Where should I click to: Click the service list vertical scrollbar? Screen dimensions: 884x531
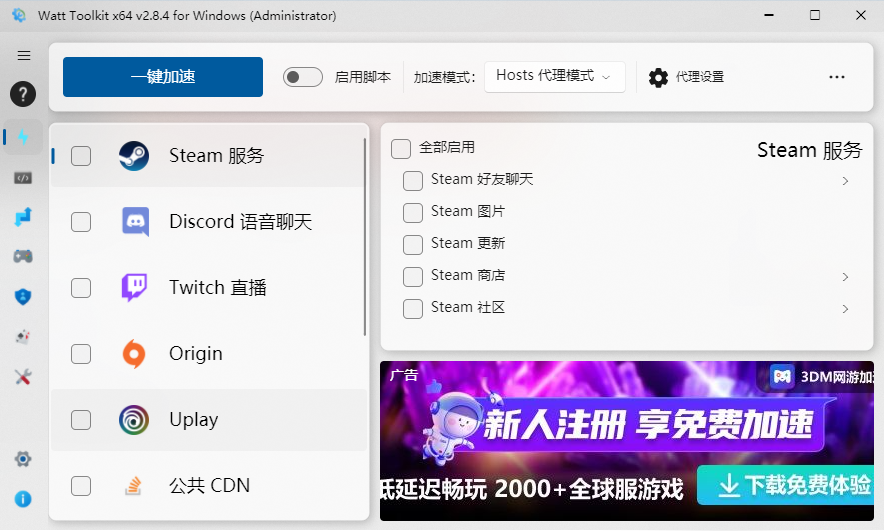(x=365, y=237)
